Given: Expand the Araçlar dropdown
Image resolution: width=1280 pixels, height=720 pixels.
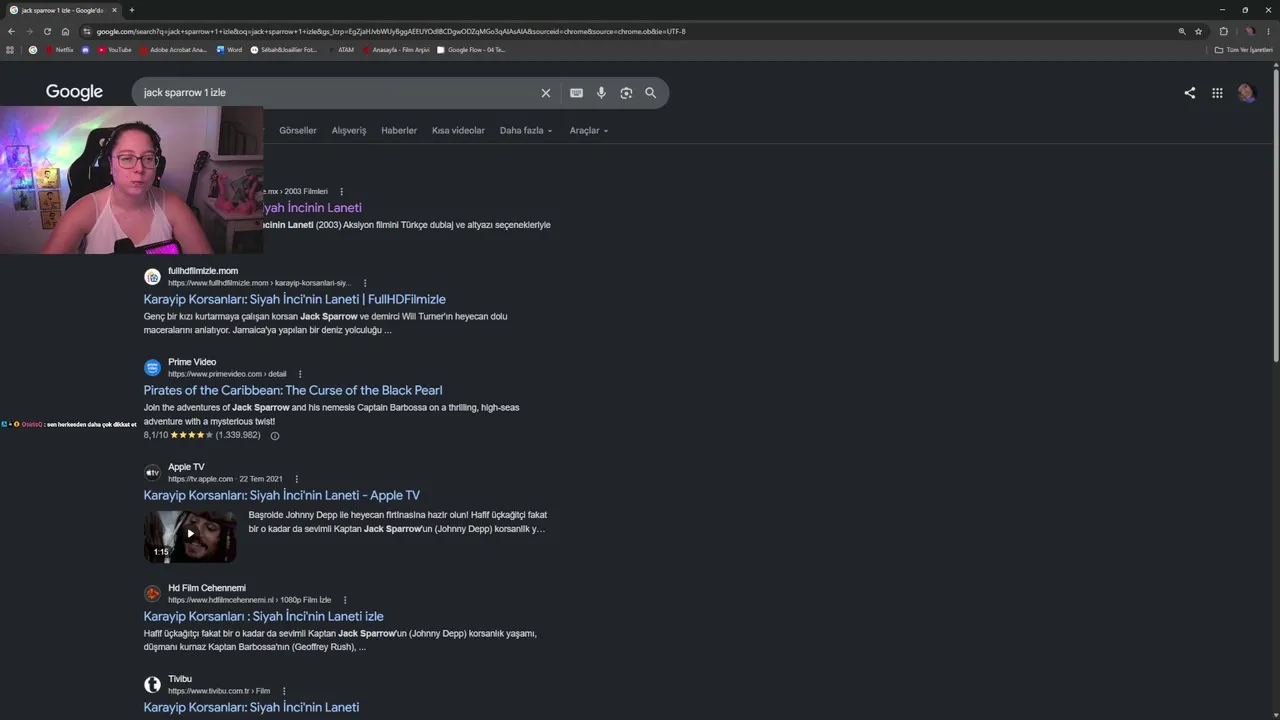Looking at the screenshot, I should (x=589, y=130).
